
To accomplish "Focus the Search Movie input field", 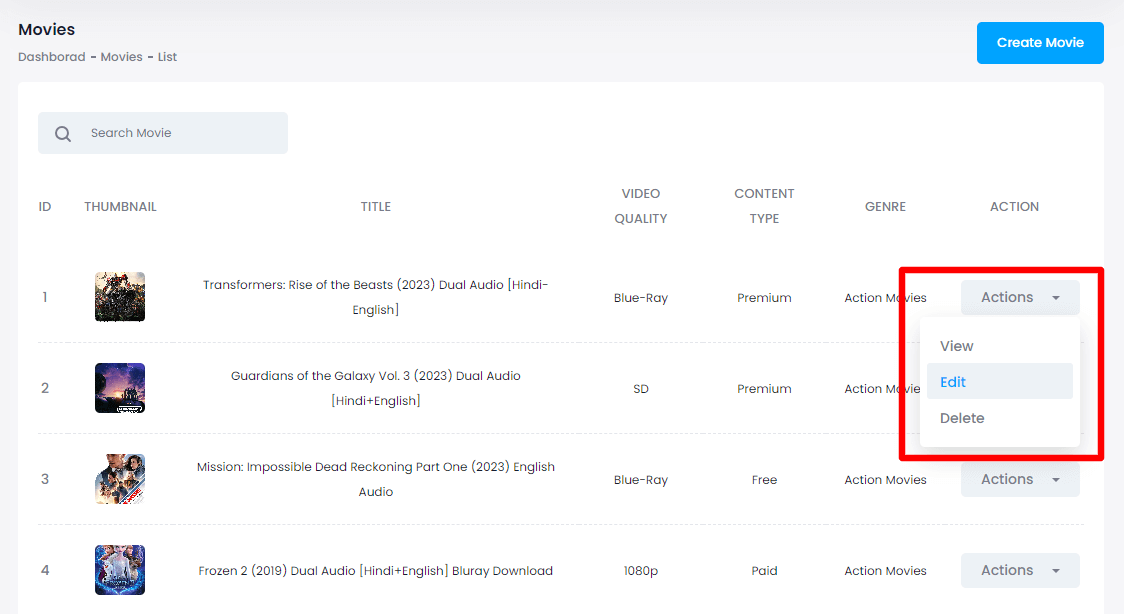I will click(163, 133).
